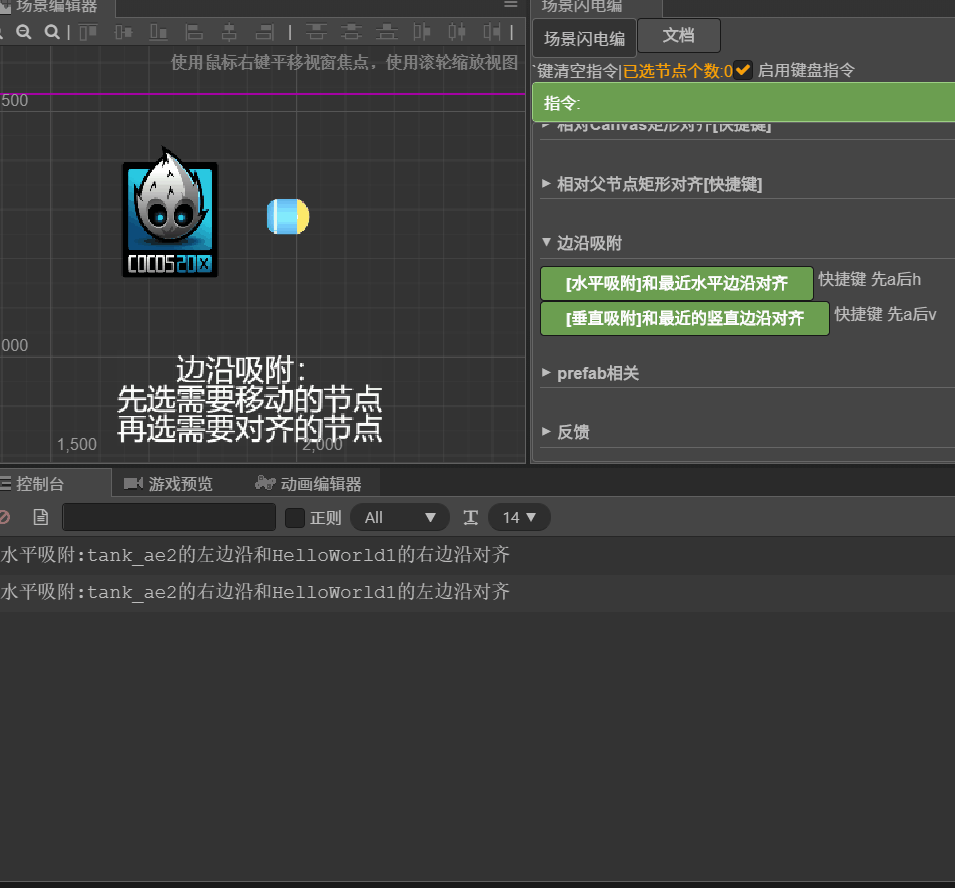955x888 pixels.
Task: Select the 场景闪电编 tab button
Action: click(584, 38)
